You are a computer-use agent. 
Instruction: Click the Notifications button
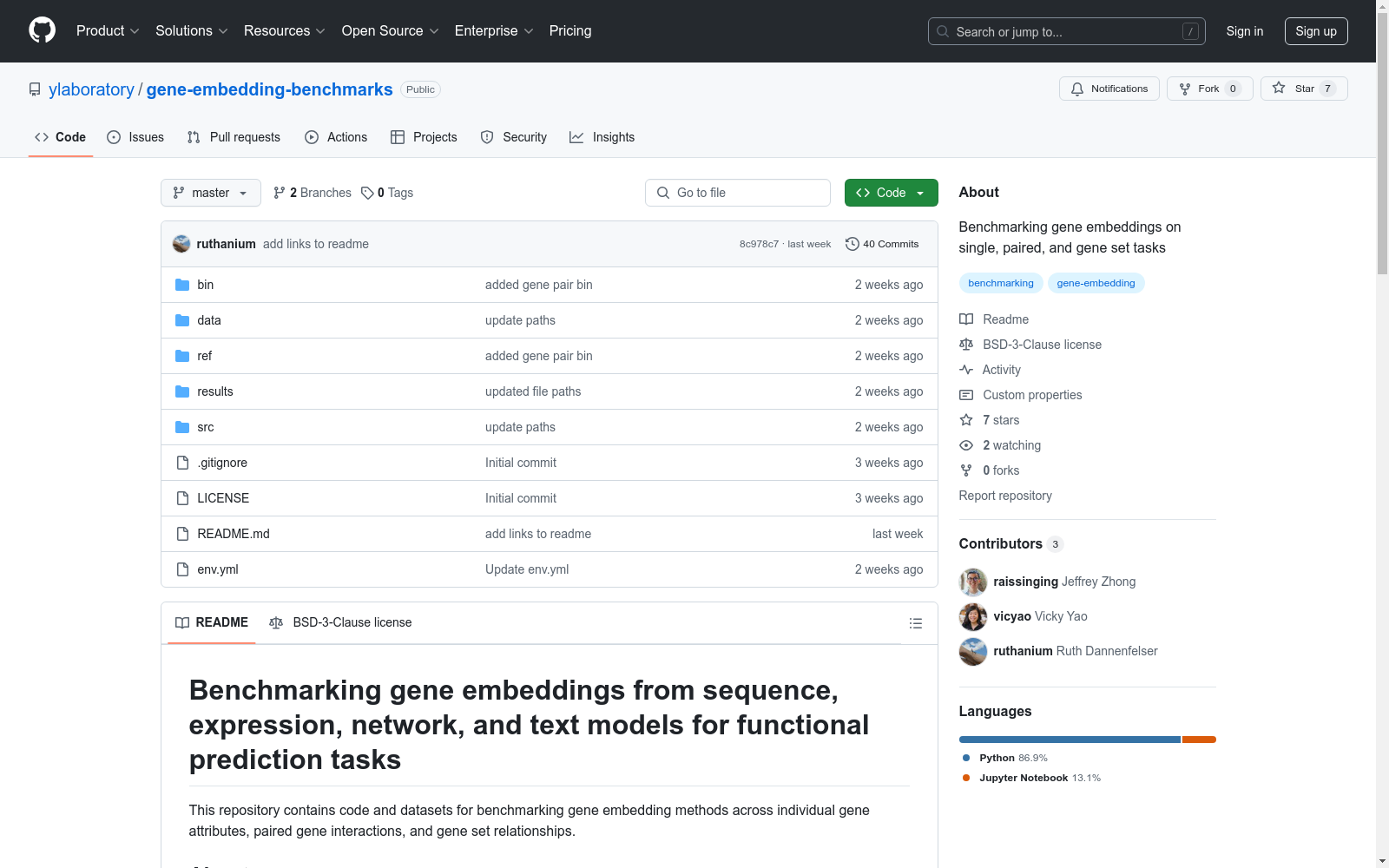coord(1109,89)
